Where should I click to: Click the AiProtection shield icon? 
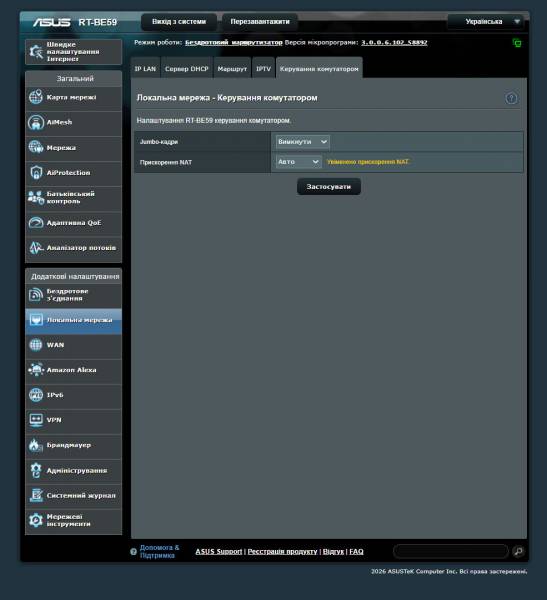pos(36,173)
